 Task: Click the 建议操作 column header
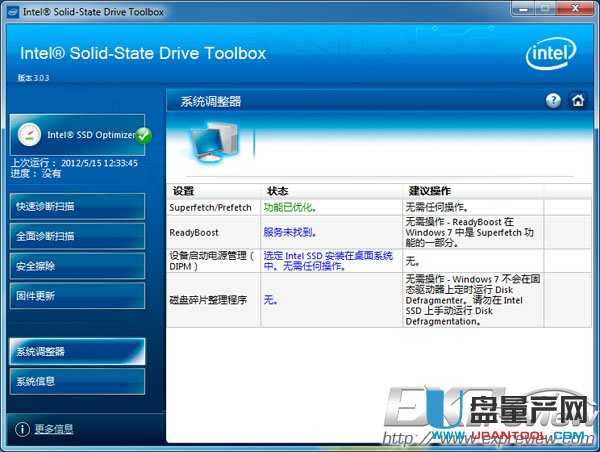pyautogui.click(x=429, y=190)
